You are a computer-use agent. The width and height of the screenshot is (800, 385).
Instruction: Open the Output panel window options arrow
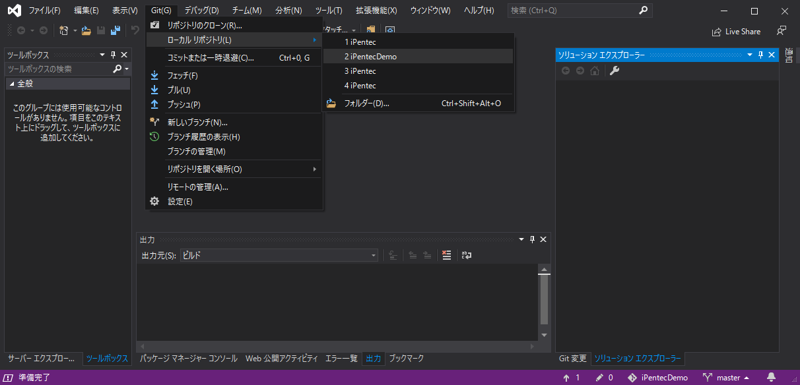point(521,240)
